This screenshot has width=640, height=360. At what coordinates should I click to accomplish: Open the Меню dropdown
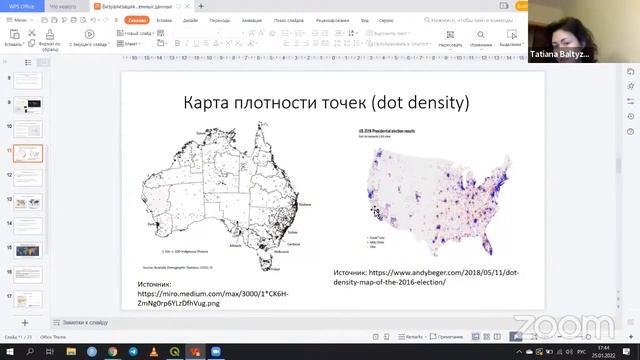20,20
